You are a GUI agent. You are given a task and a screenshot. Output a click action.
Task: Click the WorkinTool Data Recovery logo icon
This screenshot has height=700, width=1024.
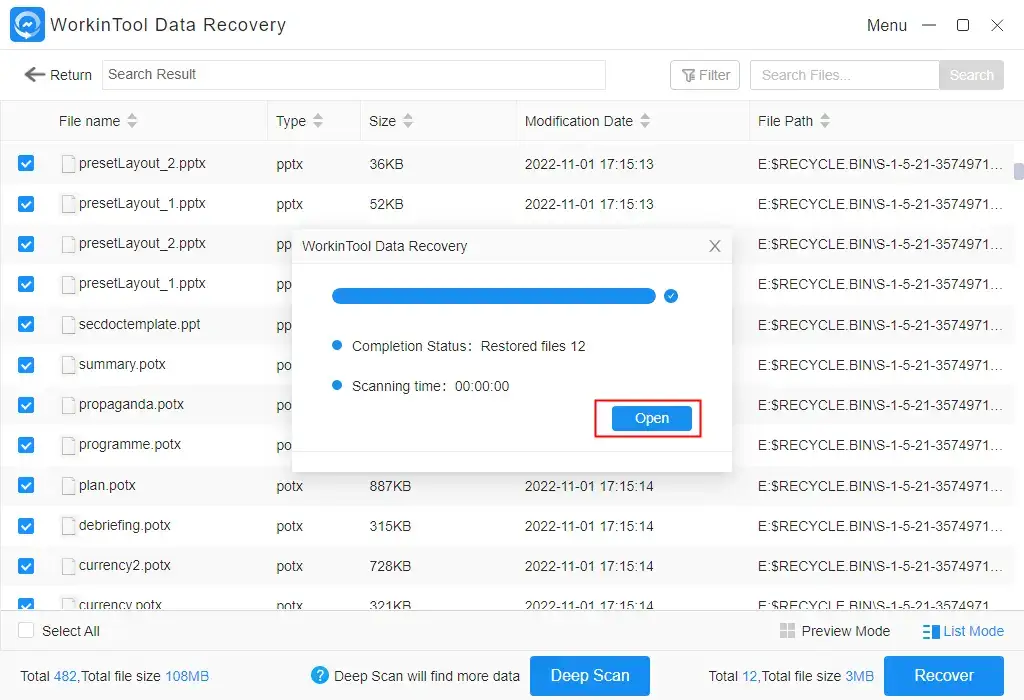tap(27, 25)
